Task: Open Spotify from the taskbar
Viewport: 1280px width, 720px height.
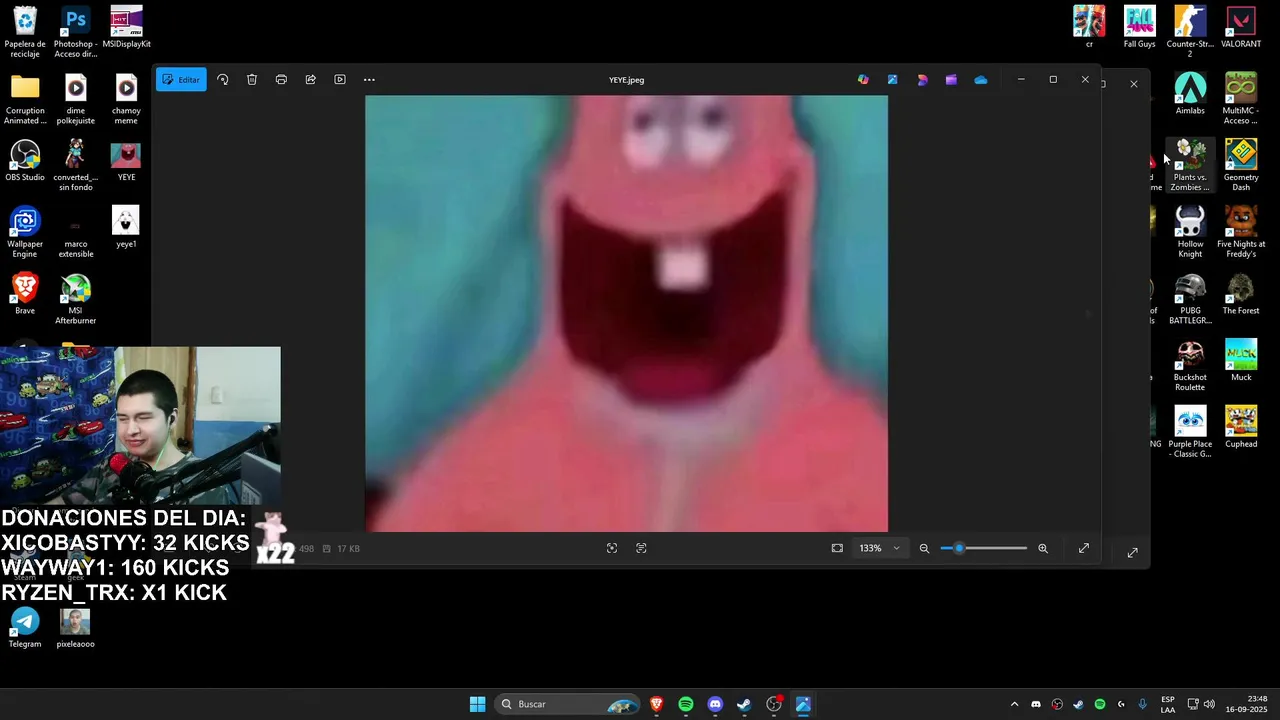Action: [x=686, y=704]
